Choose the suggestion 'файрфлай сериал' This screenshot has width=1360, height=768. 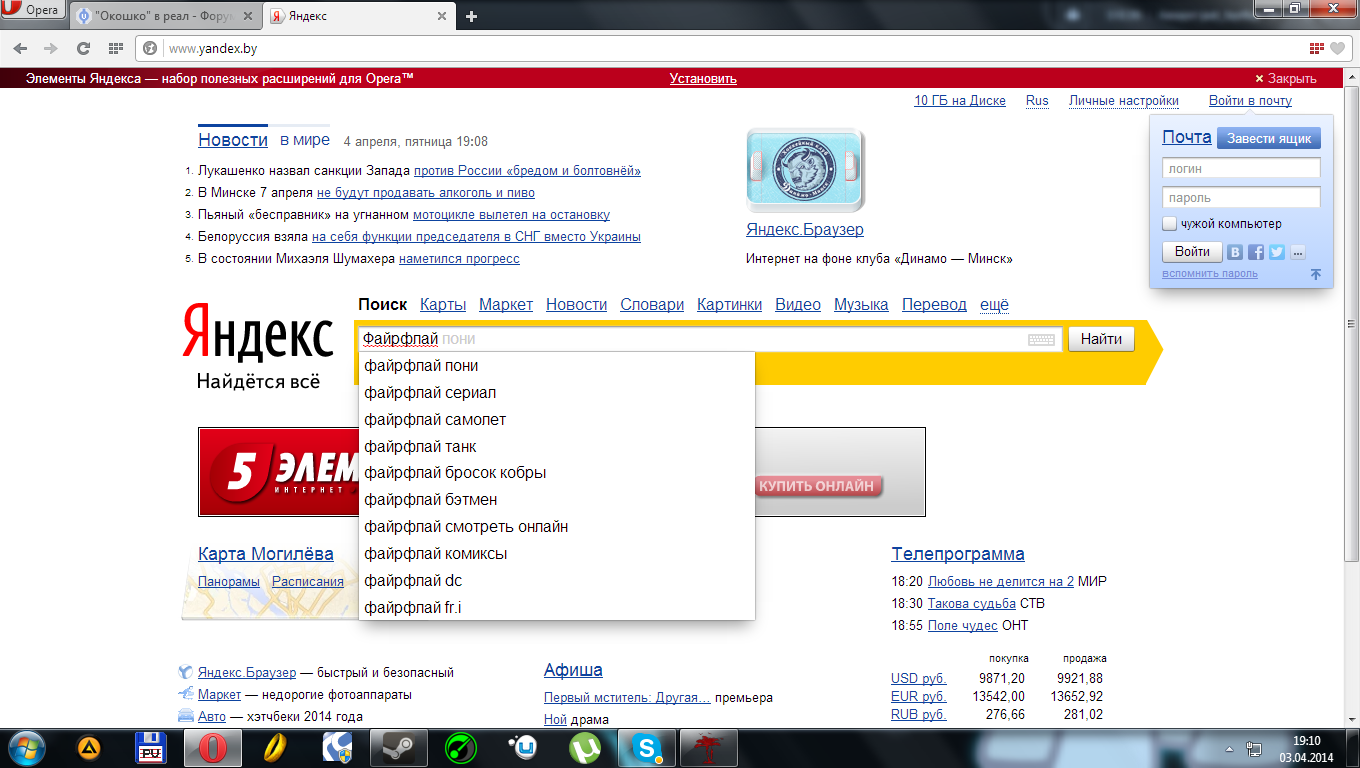(556, 393)
